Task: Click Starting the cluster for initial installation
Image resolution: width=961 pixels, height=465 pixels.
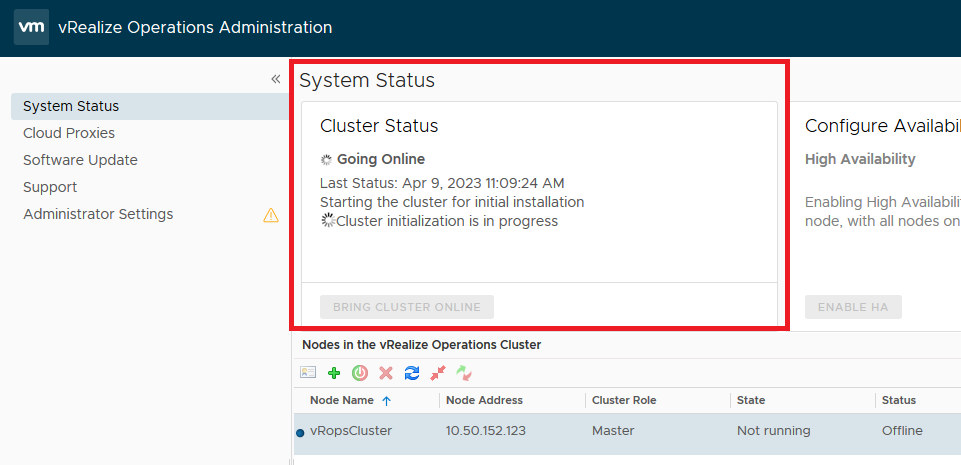Action: click(x=452, y=202)
